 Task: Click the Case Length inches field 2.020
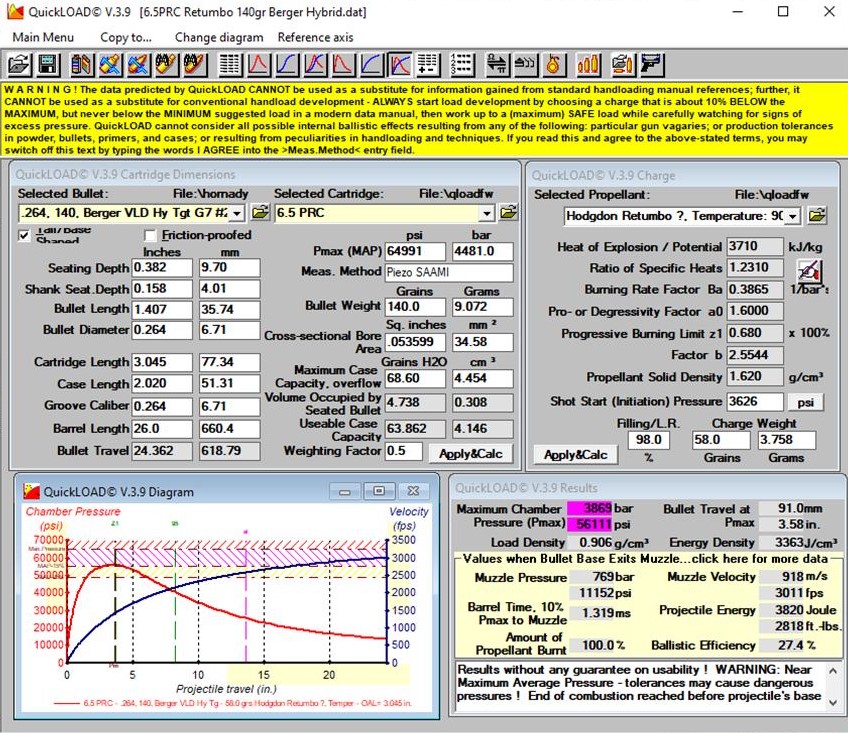click(x=162, y=384)
